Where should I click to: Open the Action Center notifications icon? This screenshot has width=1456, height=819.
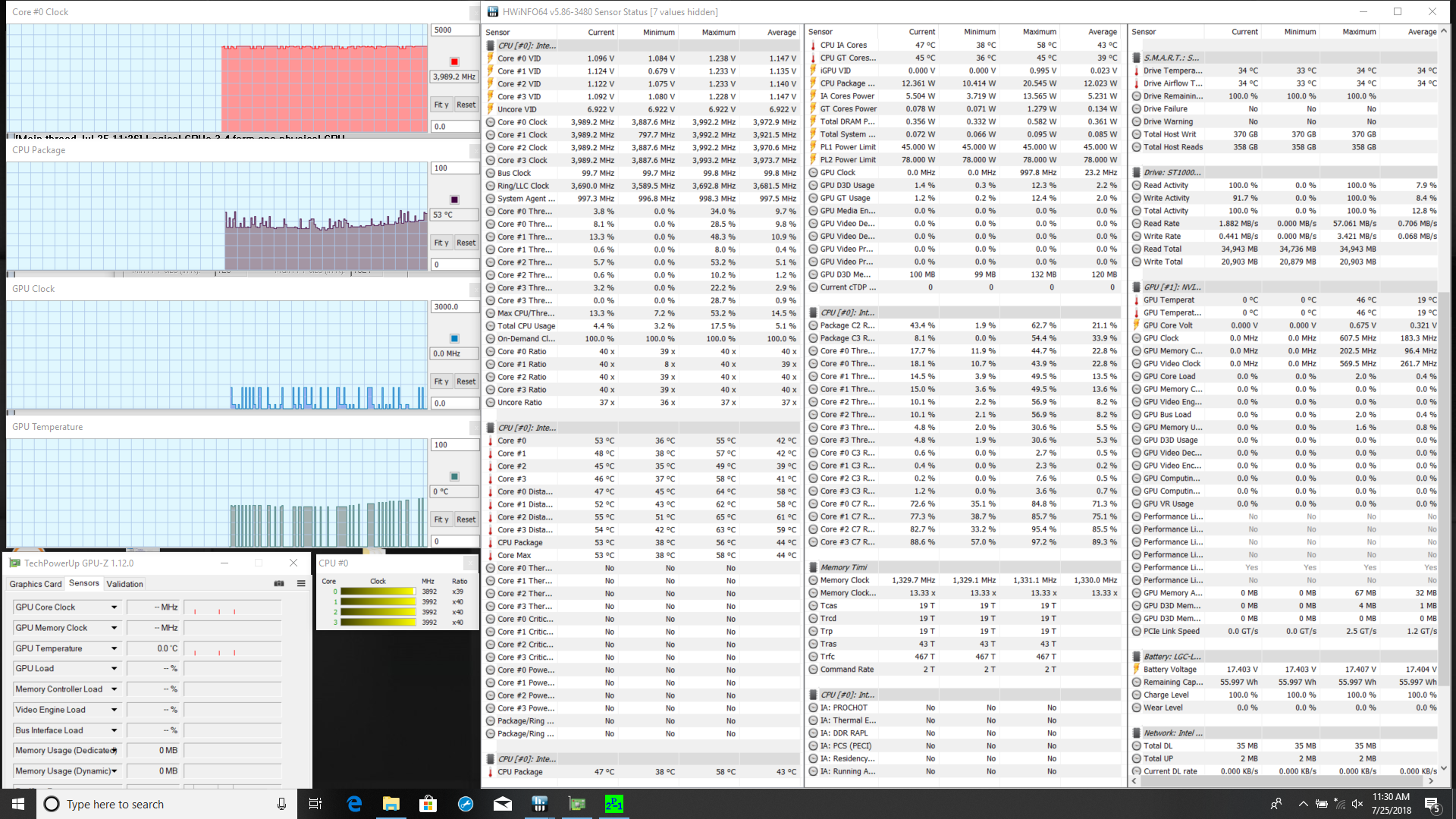(x=1432, y=804)
